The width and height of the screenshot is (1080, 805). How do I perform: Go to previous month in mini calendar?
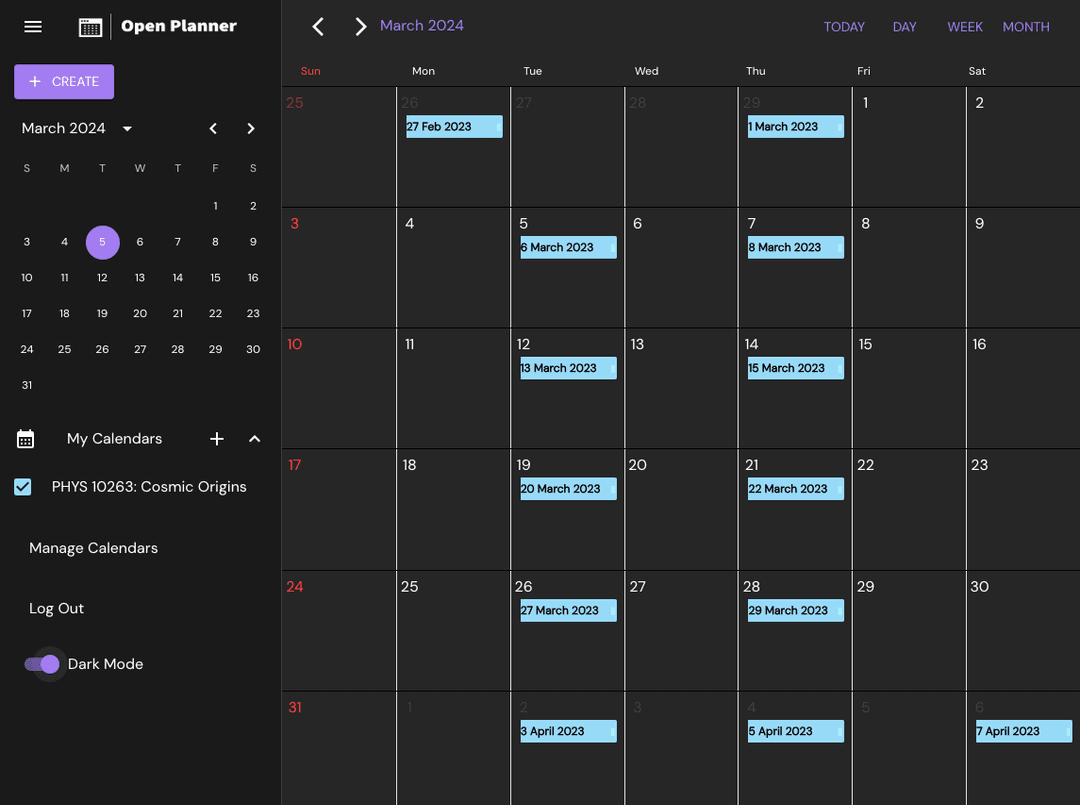213,129
